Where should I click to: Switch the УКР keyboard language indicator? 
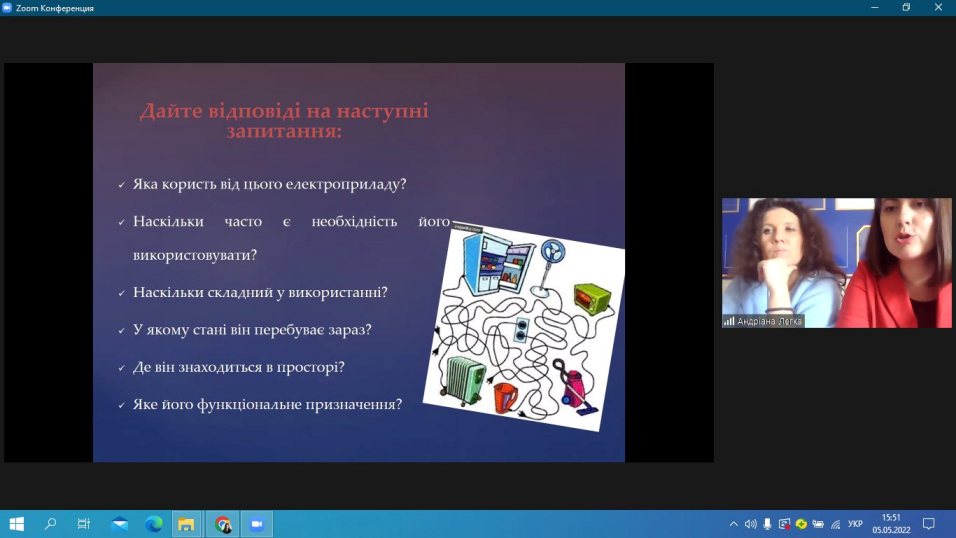(x=855, y=524)
